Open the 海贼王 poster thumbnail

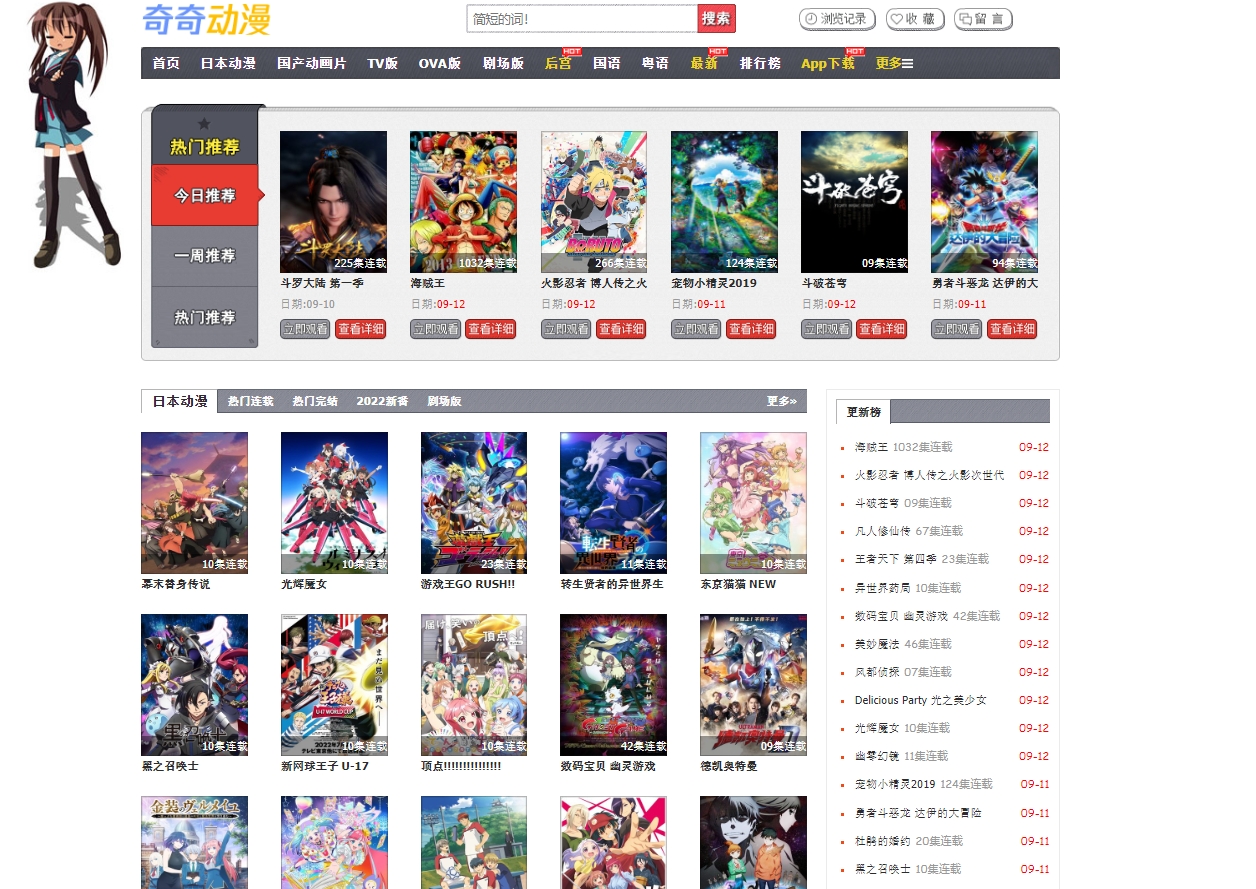tap(463, 201)
